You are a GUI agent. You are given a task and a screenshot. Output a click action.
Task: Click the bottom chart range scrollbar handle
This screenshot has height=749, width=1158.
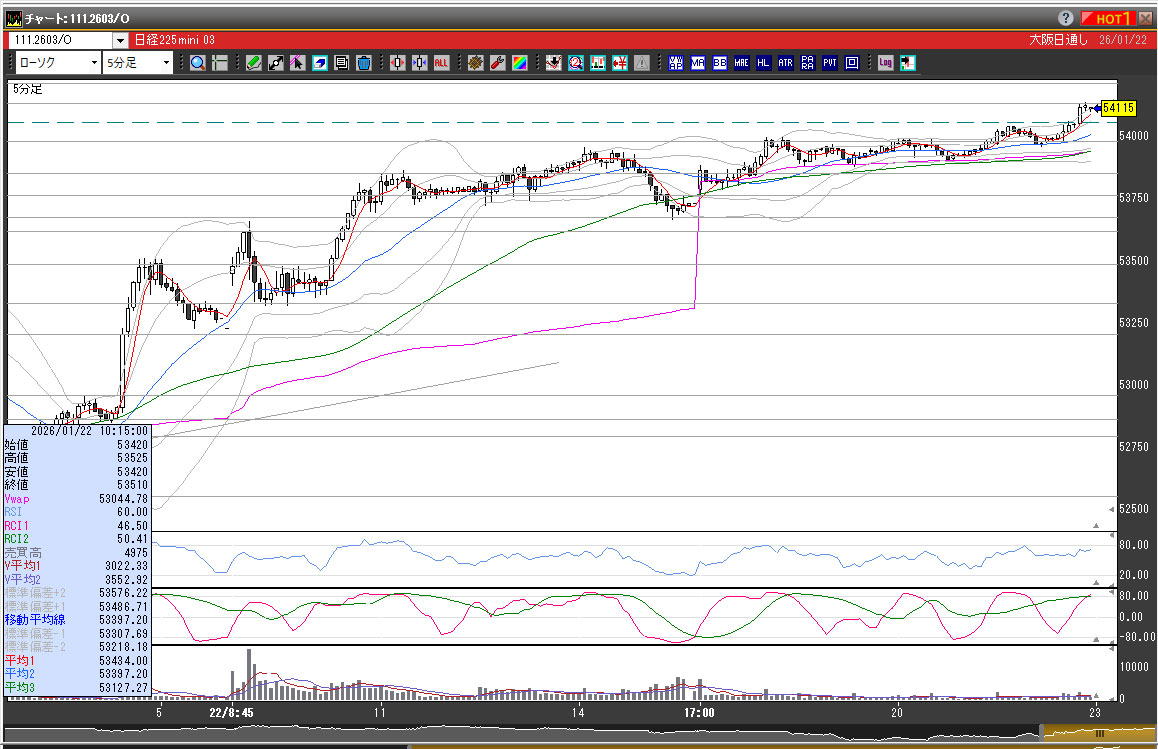click(x=1098, y=734)
